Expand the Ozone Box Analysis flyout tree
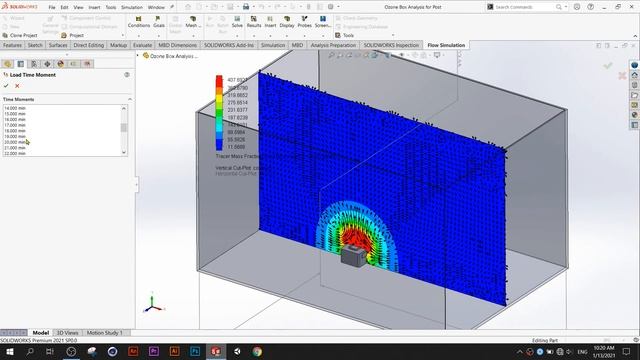 coord(138,56)
